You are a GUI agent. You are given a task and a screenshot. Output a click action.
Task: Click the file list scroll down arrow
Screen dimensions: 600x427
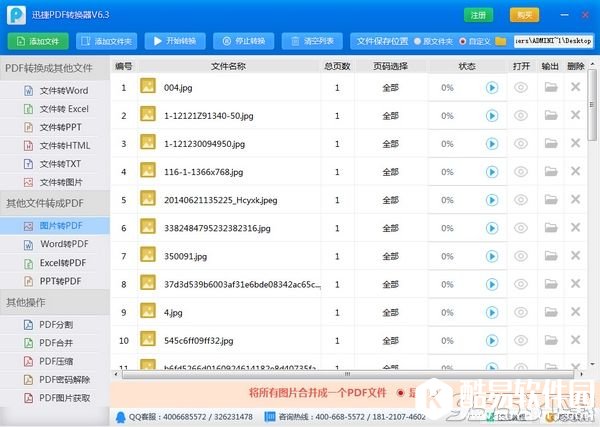point(592,364)
